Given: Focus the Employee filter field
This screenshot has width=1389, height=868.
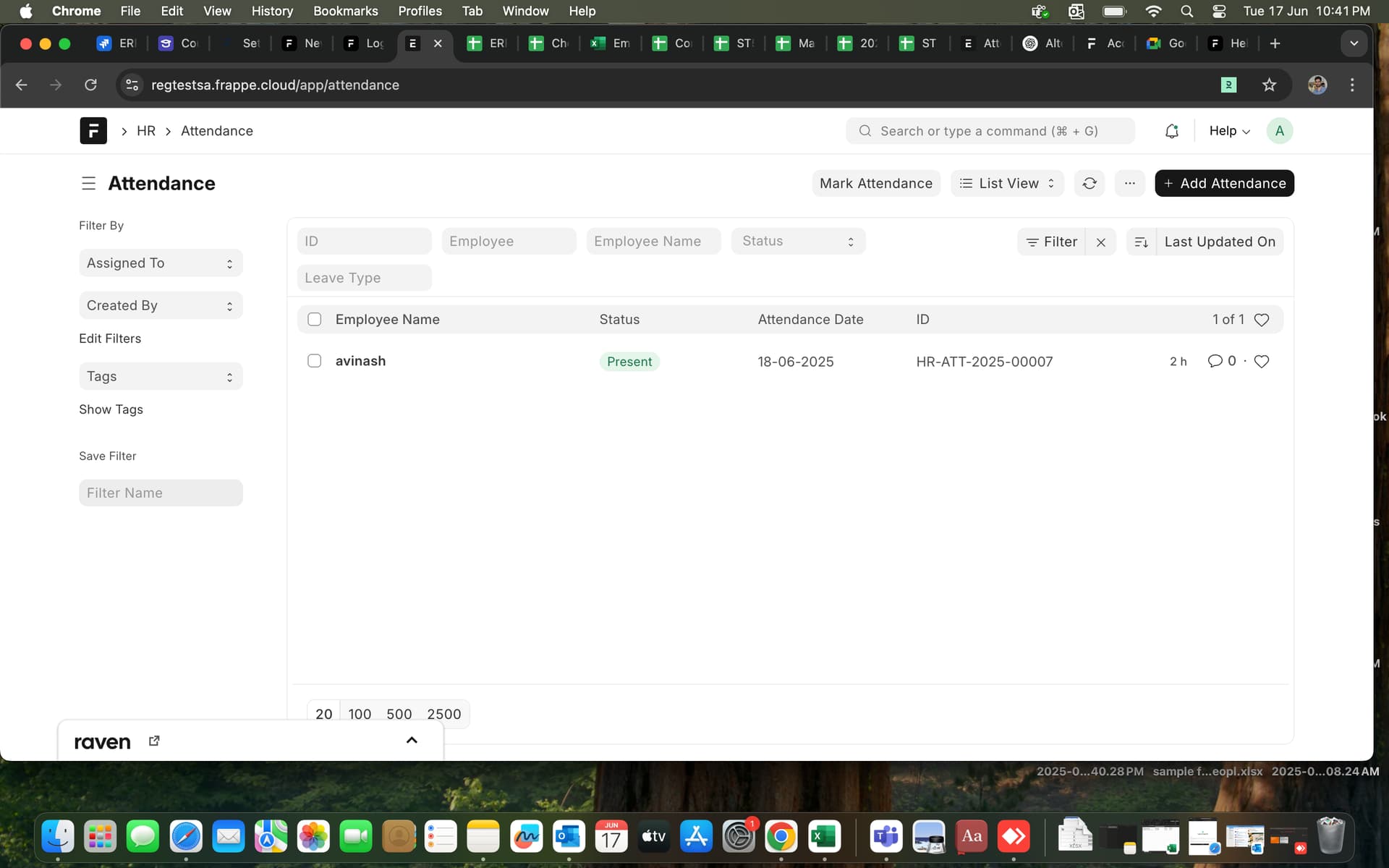Looking at the screenshot, I should click(x=509, y=242).
